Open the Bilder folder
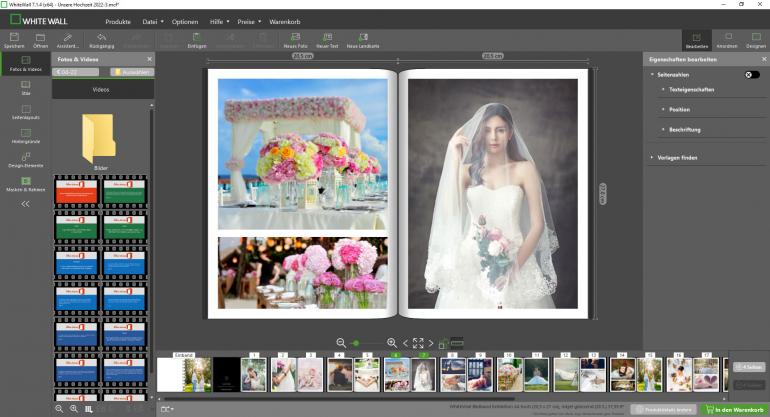This screenshot has width=770, height=417. pos(100,141)
